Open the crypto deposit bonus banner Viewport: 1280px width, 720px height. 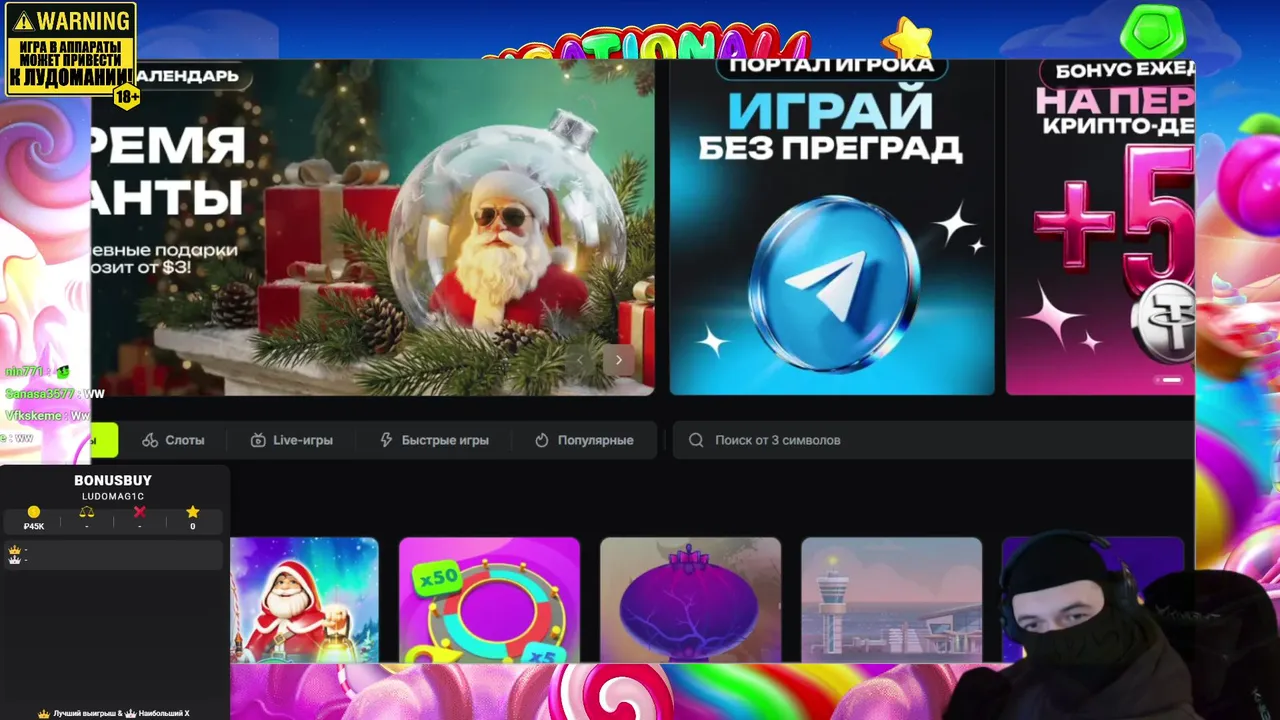(x=1100, y=228)
